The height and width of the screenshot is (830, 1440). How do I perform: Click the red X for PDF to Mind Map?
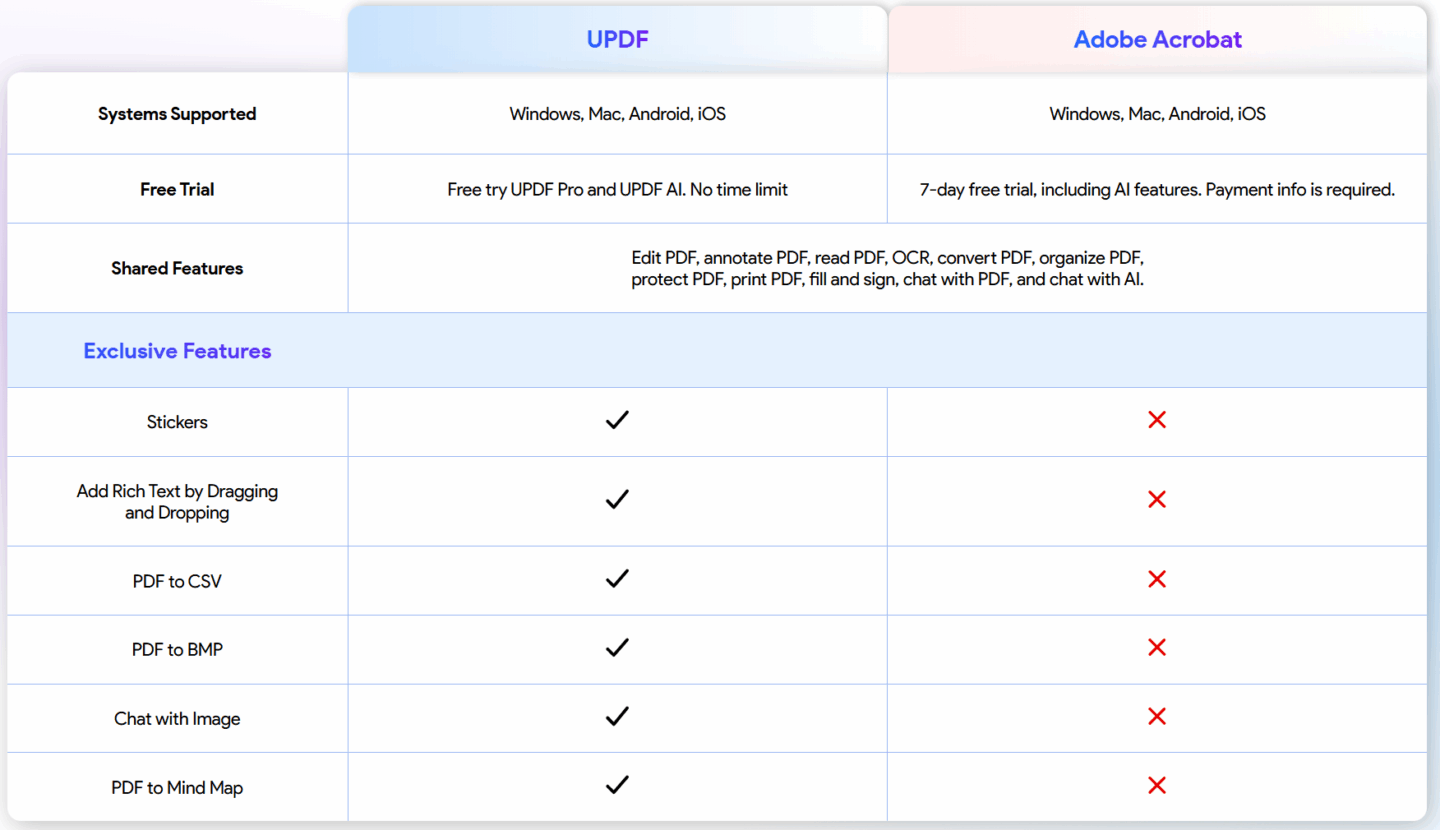[1156, 786]
